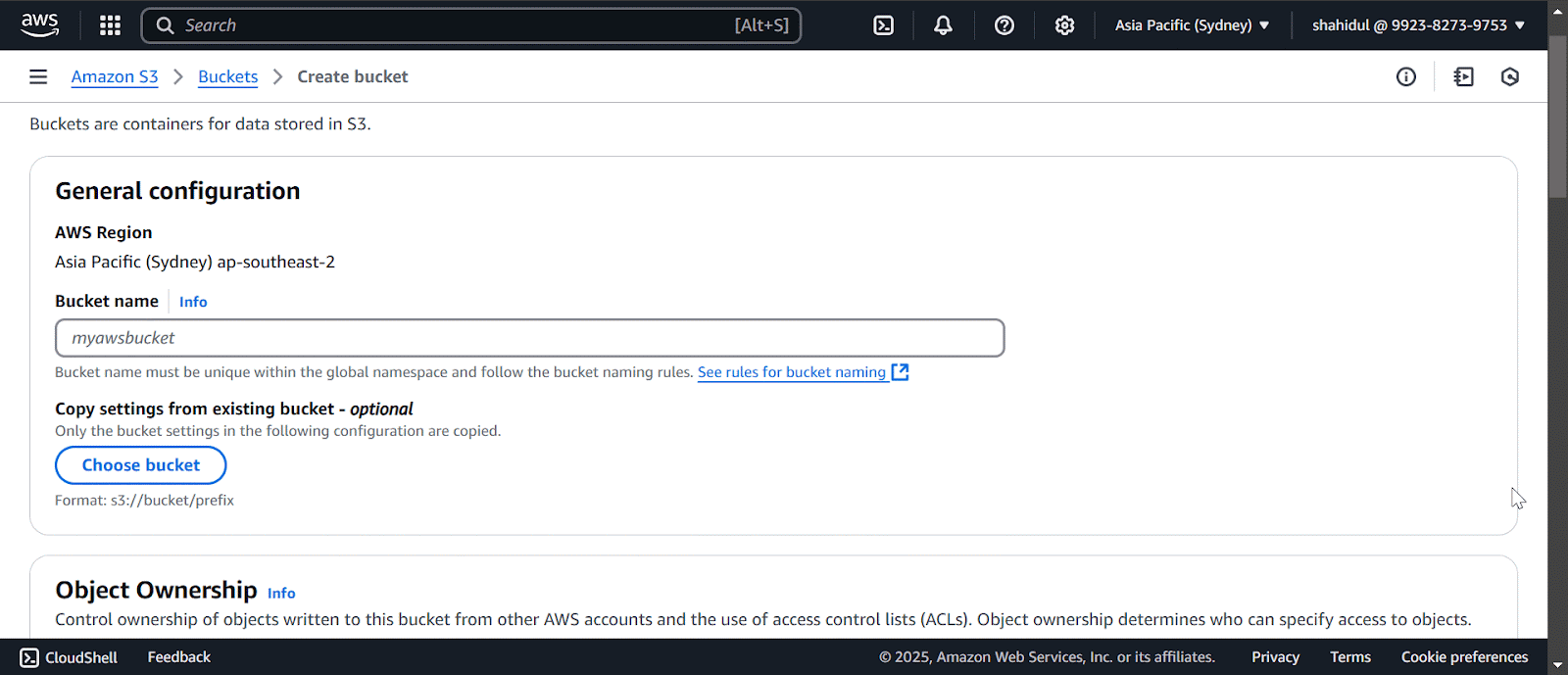This screenshot has height=675, width=1568.
Task: Click the Asia Pacific (Sydney) ap-southeast-2 text
Action: (x=195, y=262)
